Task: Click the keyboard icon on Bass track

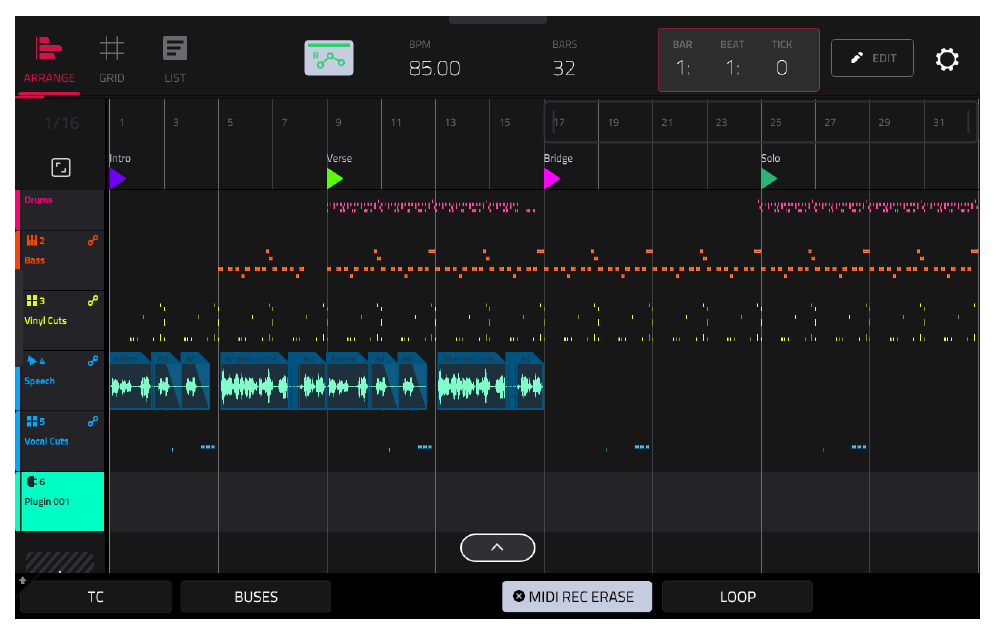Action: tap(31, 240)
